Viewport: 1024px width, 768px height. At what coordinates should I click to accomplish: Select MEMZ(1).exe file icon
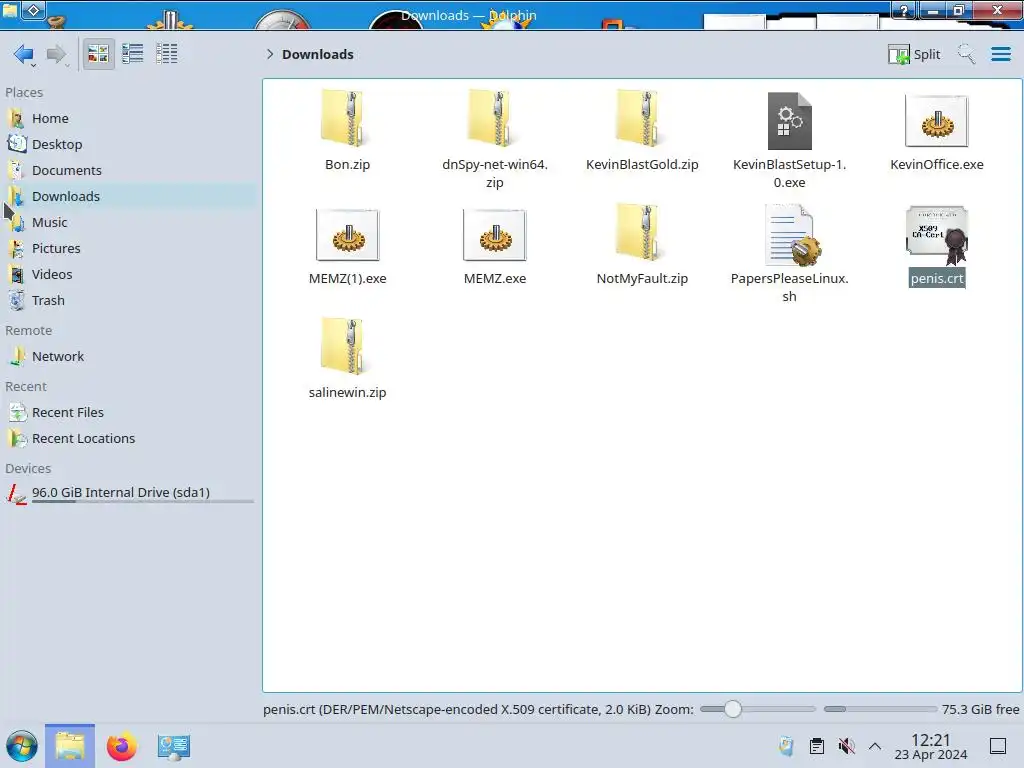click(x=347, y=235)
